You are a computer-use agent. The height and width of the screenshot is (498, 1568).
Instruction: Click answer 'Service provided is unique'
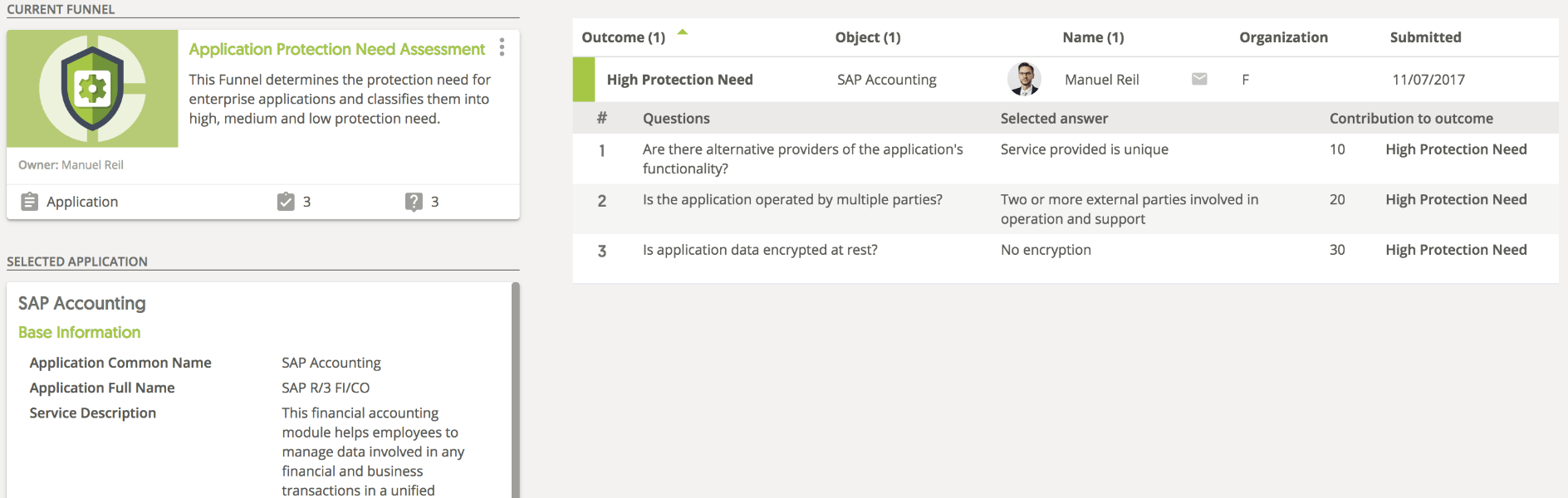1084,149
